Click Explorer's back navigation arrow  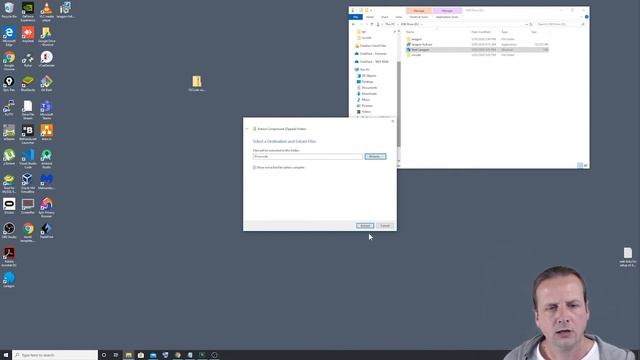coord(353,24)
